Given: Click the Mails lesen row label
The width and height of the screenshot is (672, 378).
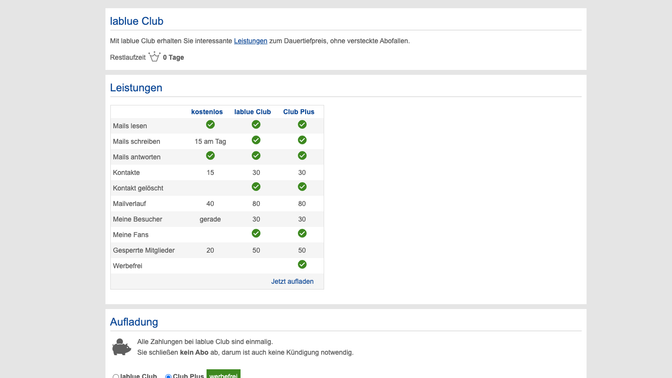Looking at the screenshot, I should tap(130, 126).
